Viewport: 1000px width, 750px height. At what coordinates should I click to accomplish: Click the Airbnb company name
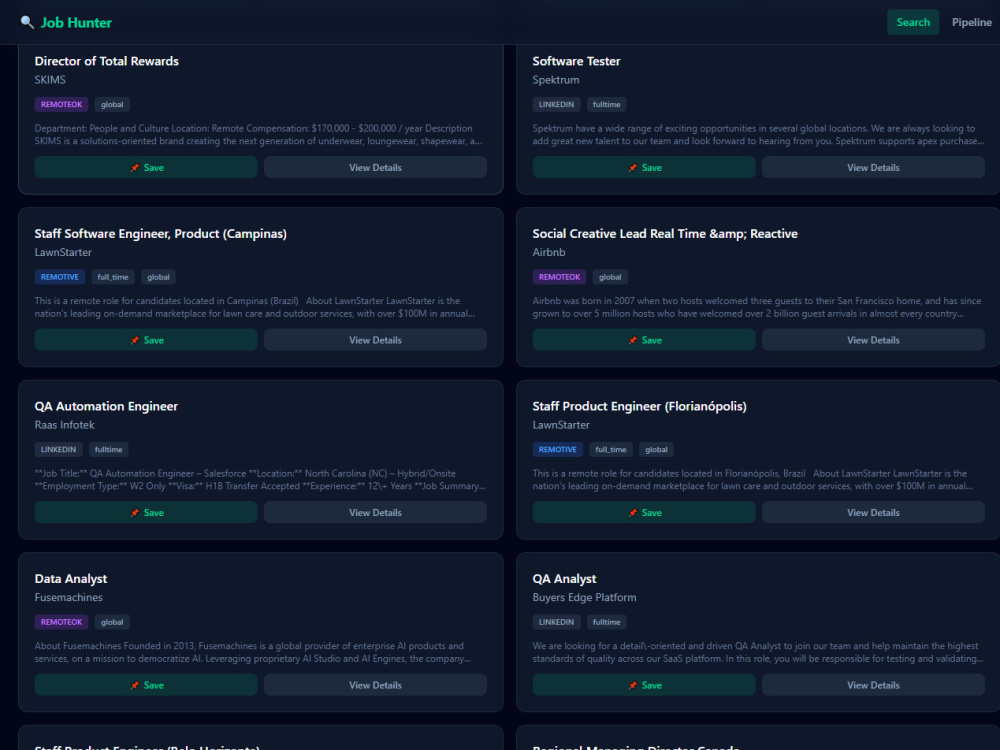(548, 253)
